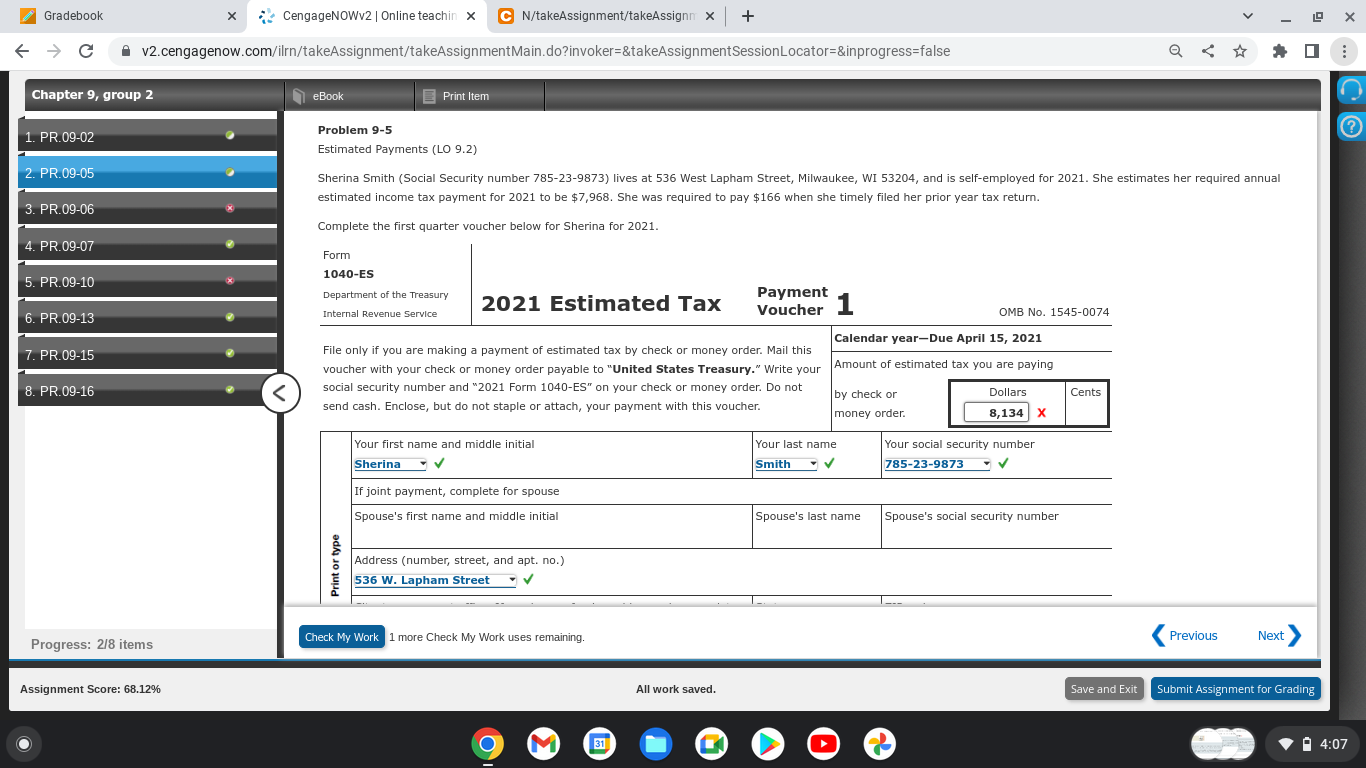Select question 8. PR.09-16
Screen dimensions: 1366x768
click(147, 391)
